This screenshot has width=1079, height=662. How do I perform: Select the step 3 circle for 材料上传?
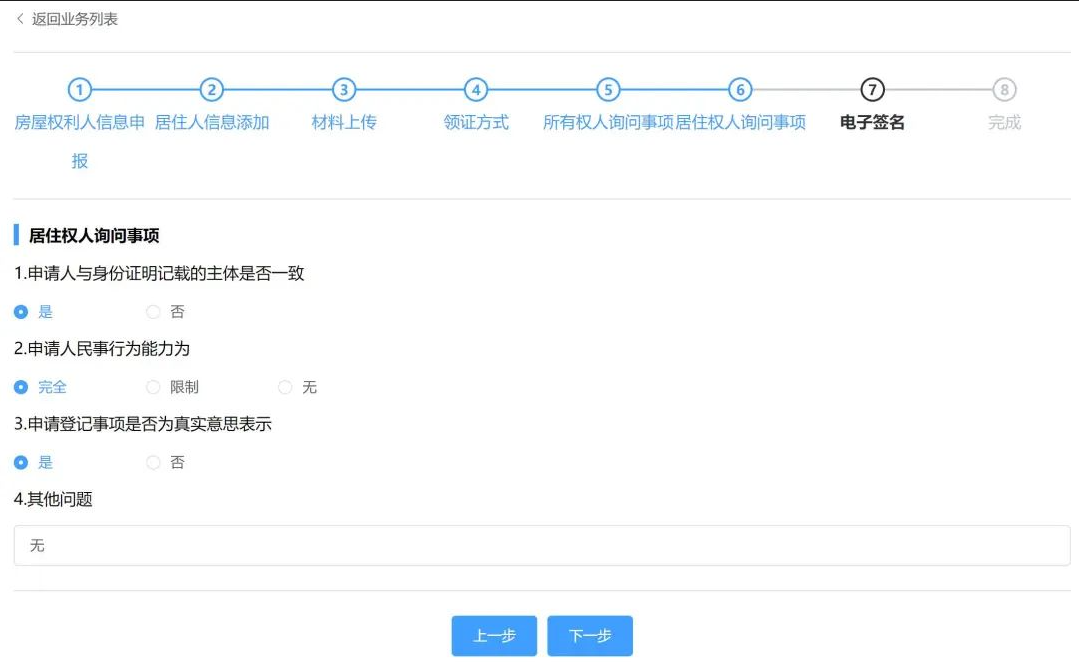344,90
